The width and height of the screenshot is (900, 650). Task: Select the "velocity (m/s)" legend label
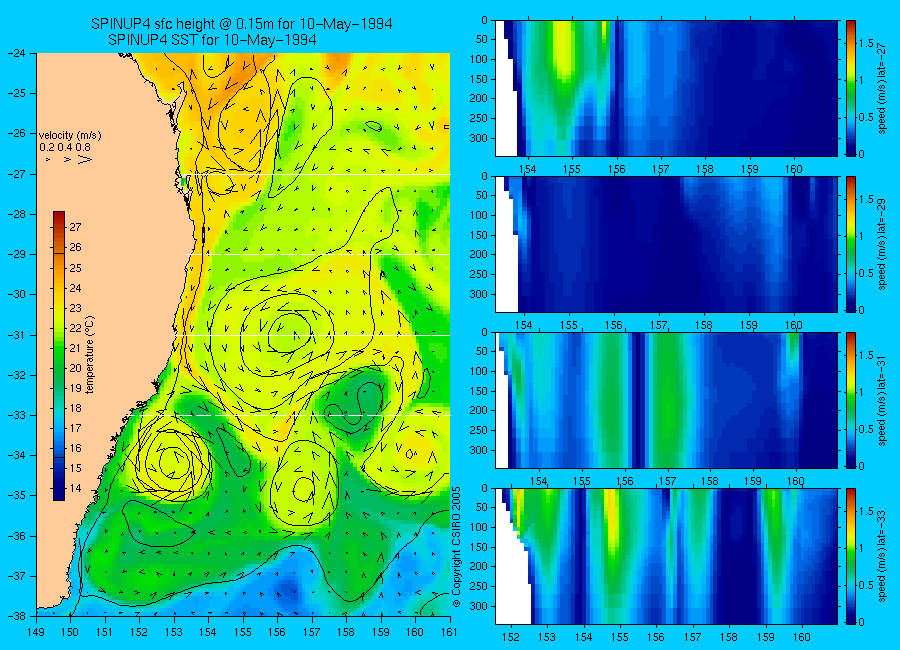click(x=70, y=136)
